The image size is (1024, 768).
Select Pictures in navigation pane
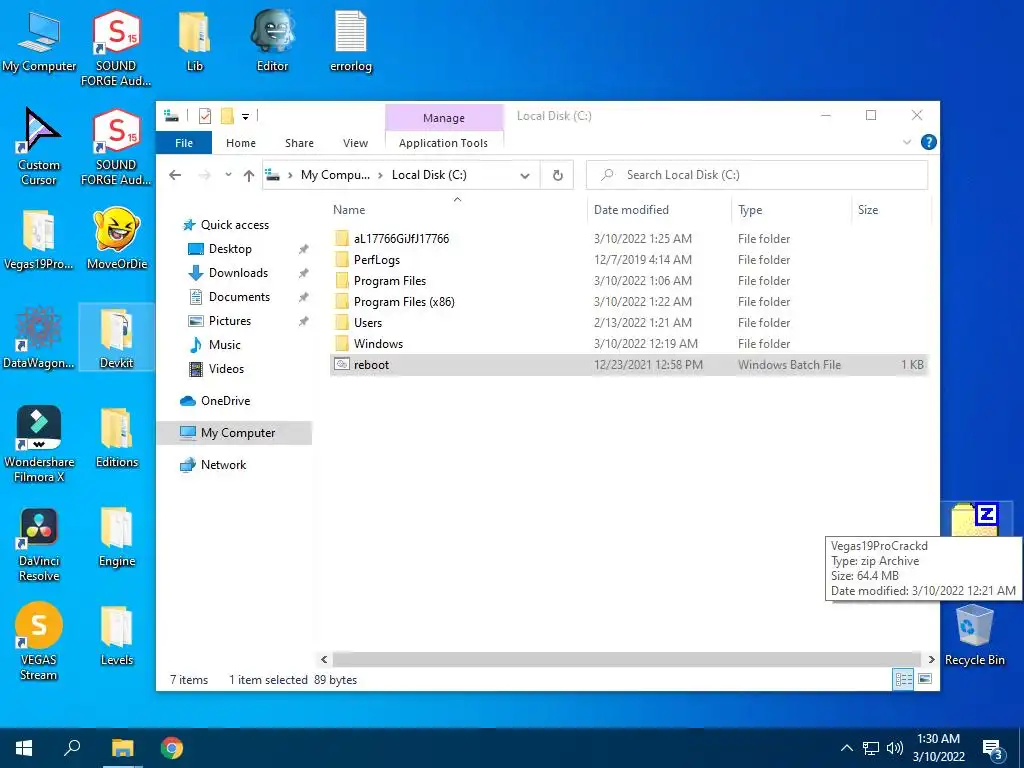tap(221, 321)
